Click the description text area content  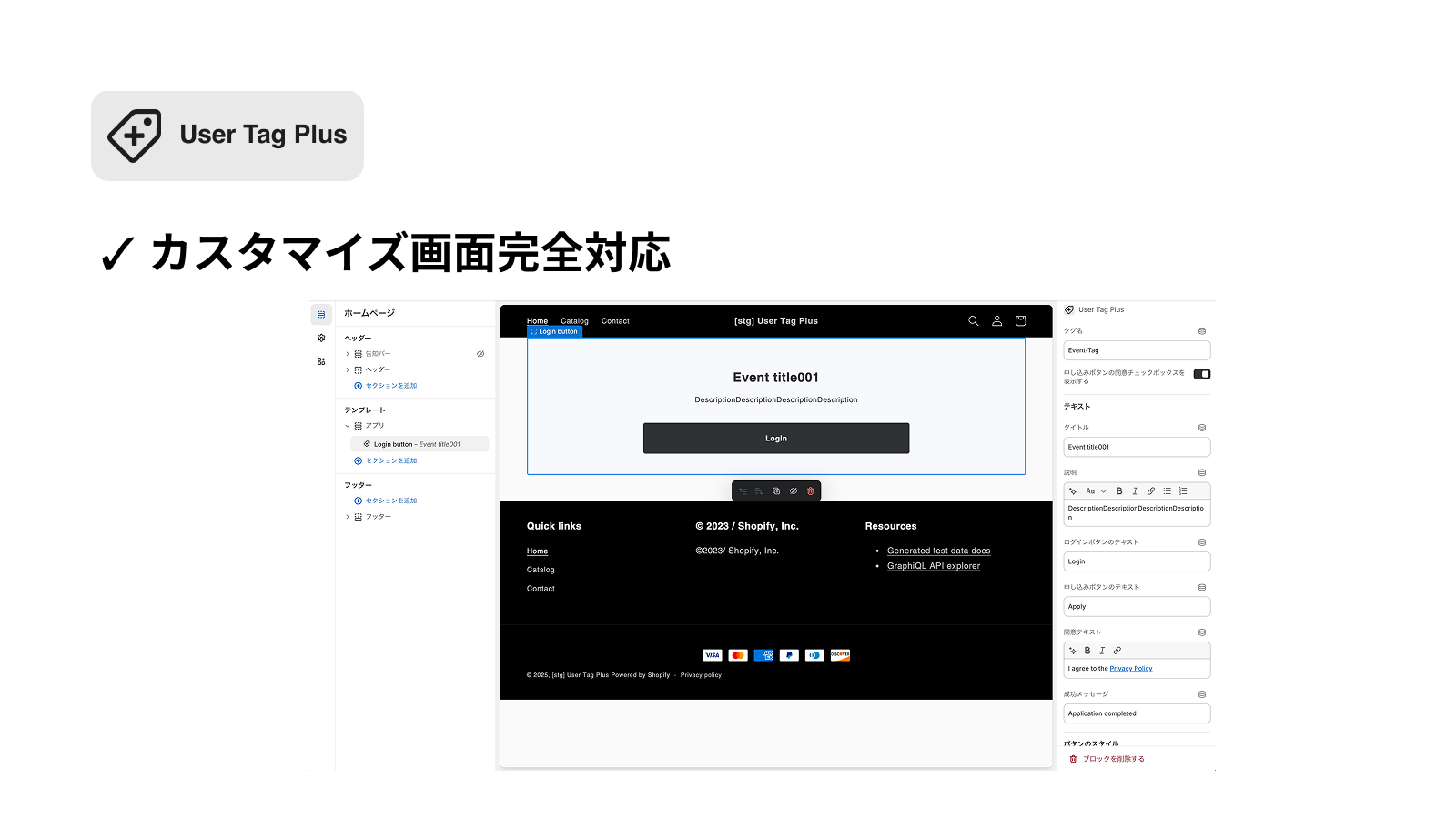[x=1137, y=513]
